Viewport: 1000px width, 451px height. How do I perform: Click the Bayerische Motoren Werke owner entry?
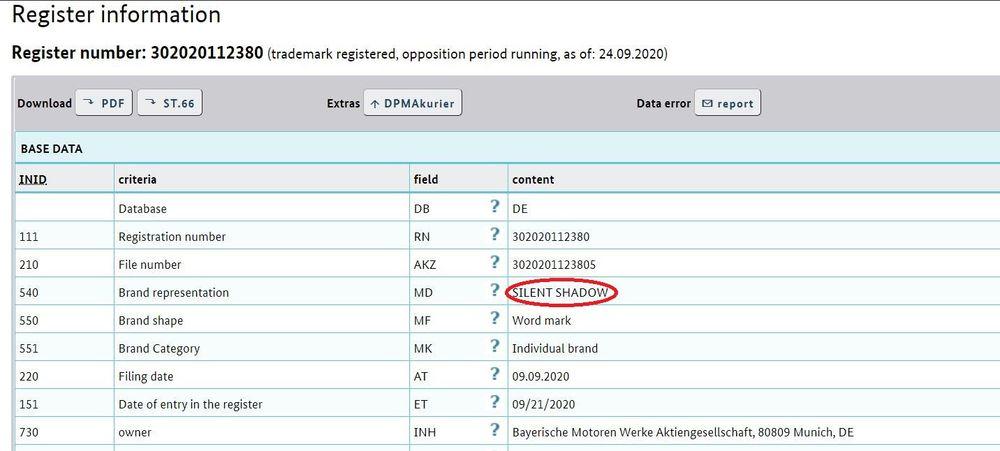(682, 432)
